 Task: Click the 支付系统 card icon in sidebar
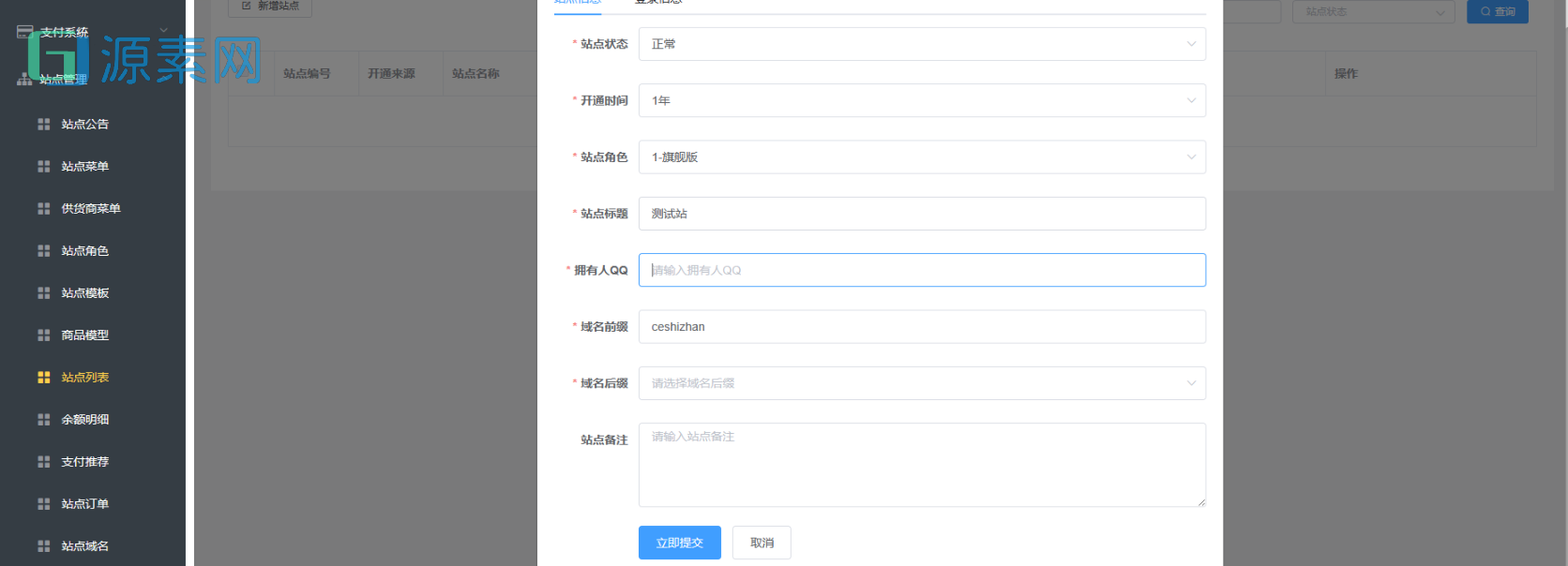pos(25,32)
